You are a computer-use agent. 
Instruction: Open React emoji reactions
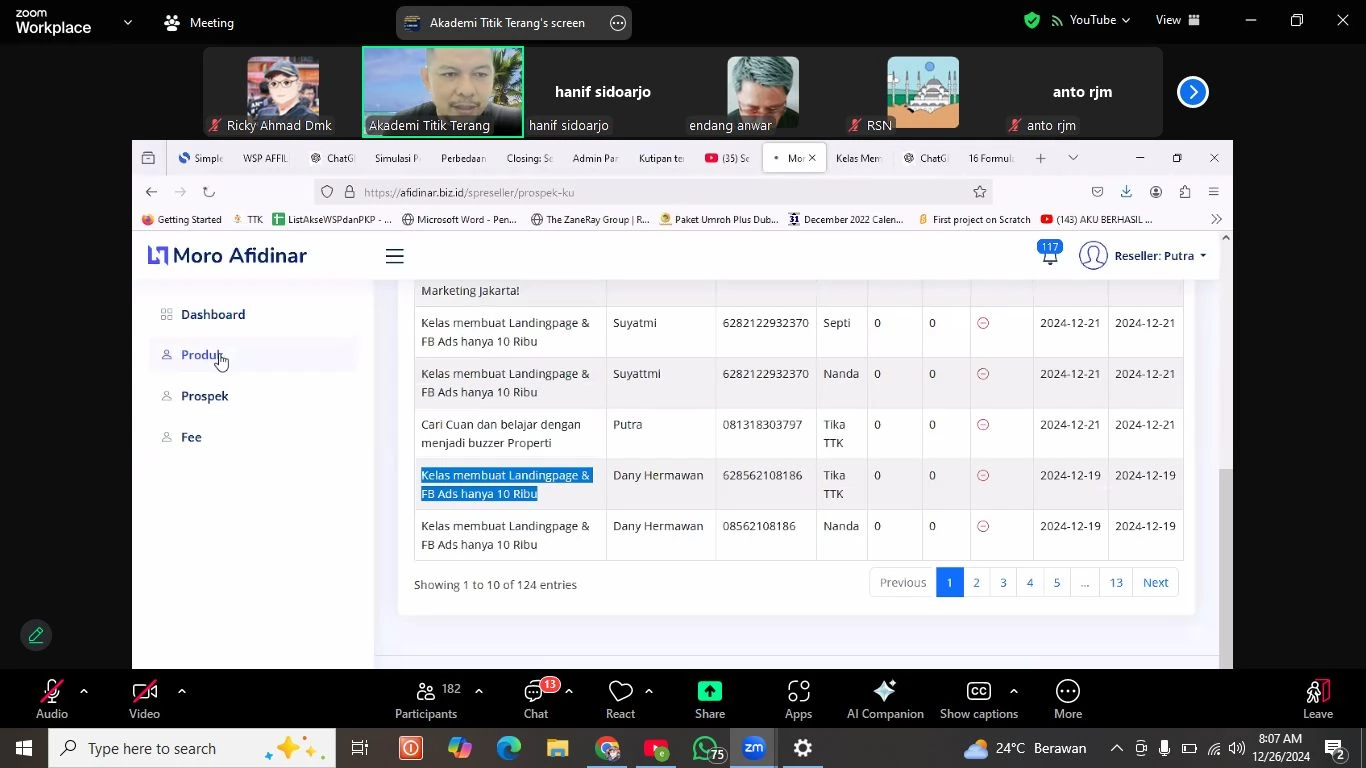point(620,699)
